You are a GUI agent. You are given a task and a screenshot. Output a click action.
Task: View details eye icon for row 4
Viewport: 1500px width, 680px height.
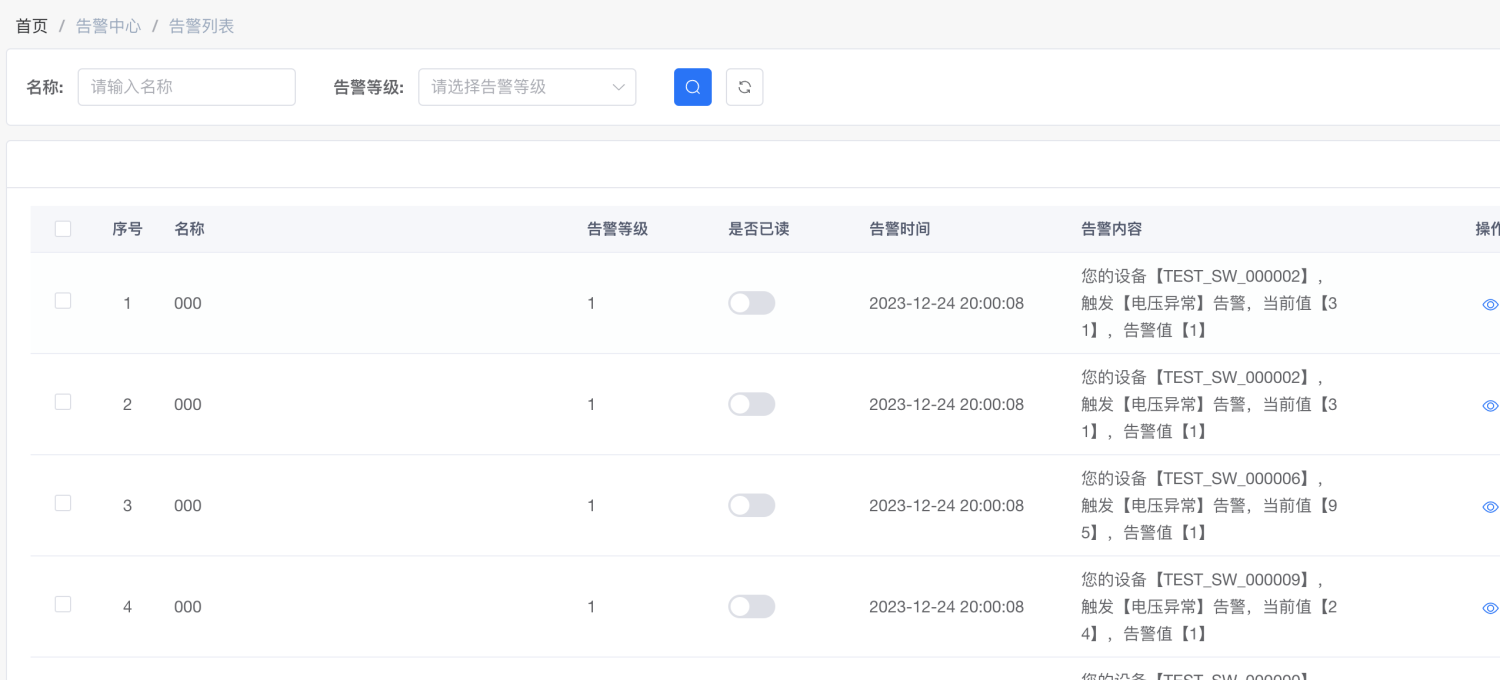pos(1490,607)
